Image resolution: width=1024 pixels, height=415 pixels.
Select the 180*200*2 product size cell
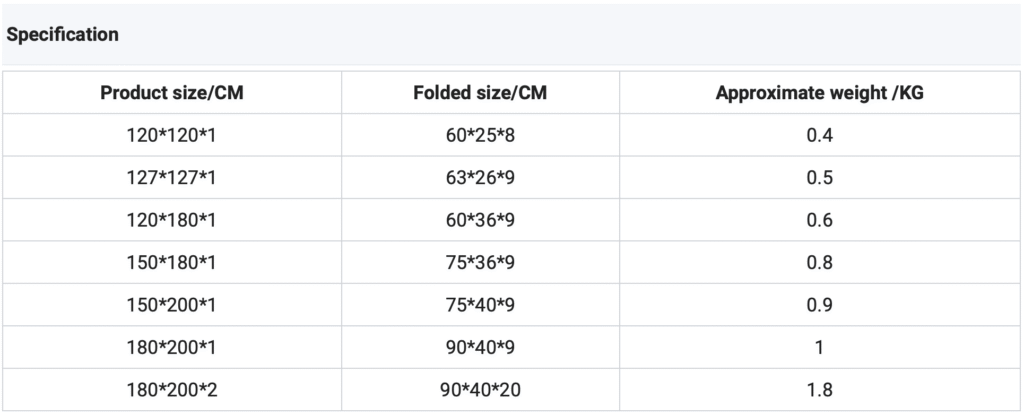pyautogui.click(x=172, y=390)
